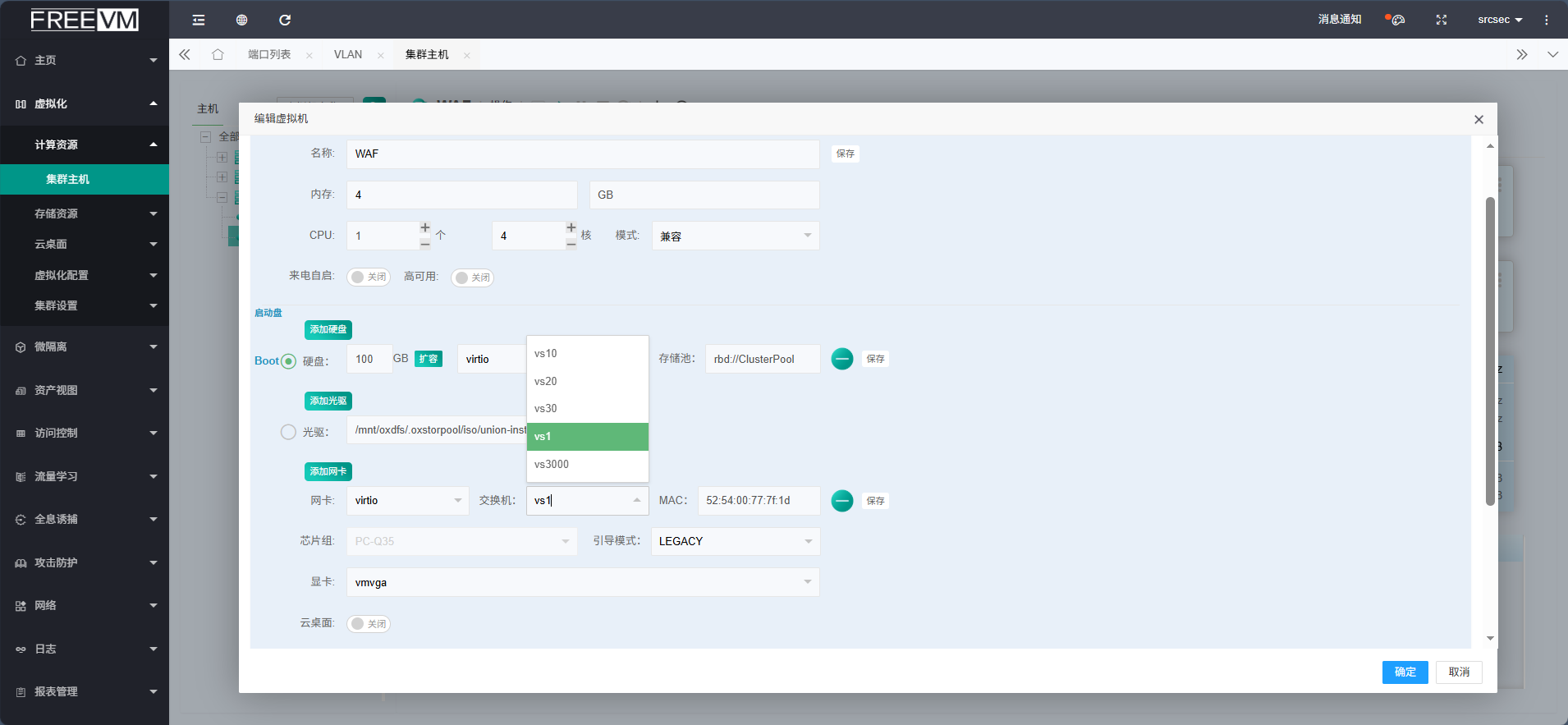Choose vs3000 from the switch list
Viewport: 1568px width, 725px height.
pyautogui.click(x=552, y=464)
